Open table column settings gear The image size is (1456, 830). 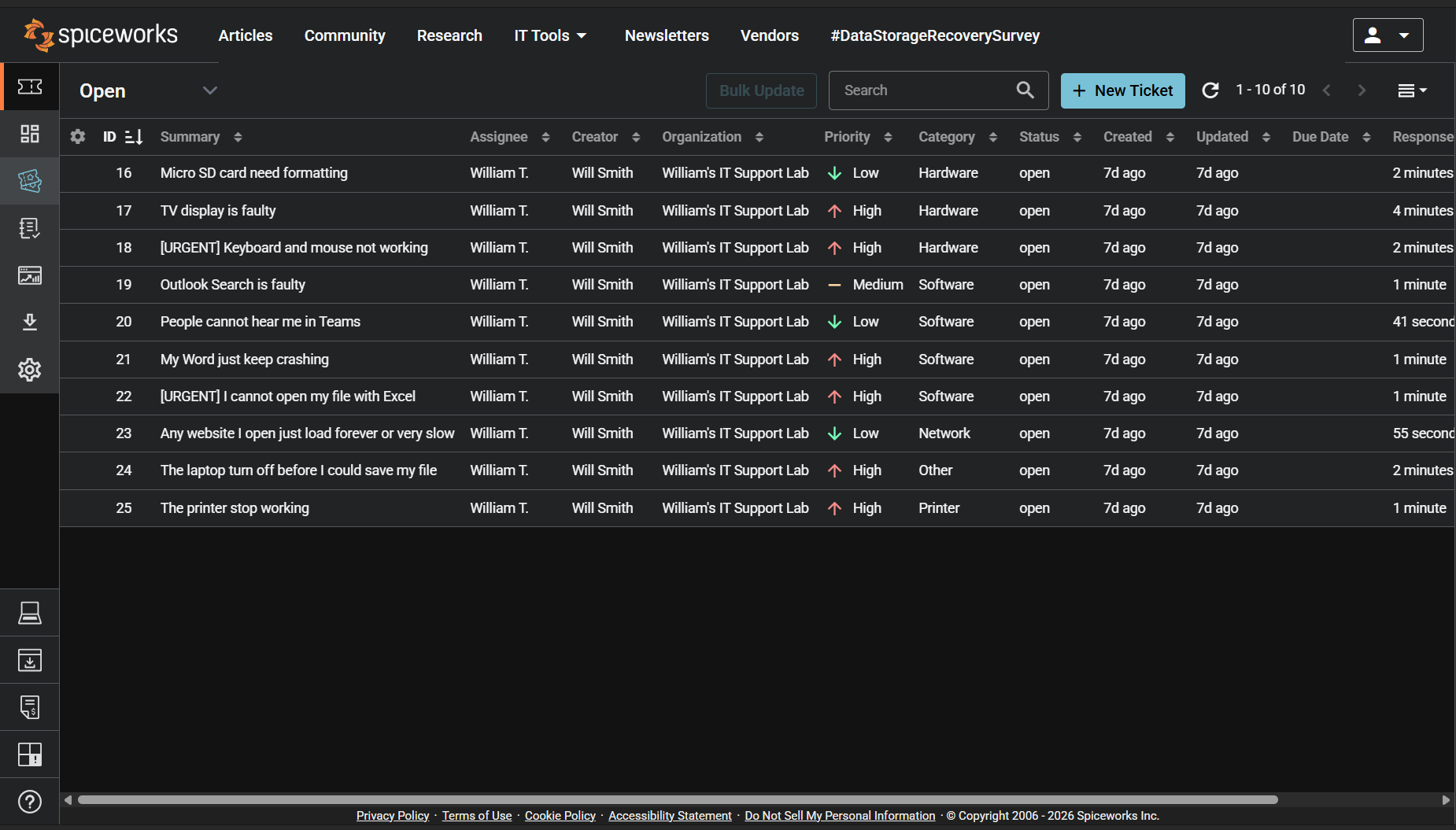(77, 137)
